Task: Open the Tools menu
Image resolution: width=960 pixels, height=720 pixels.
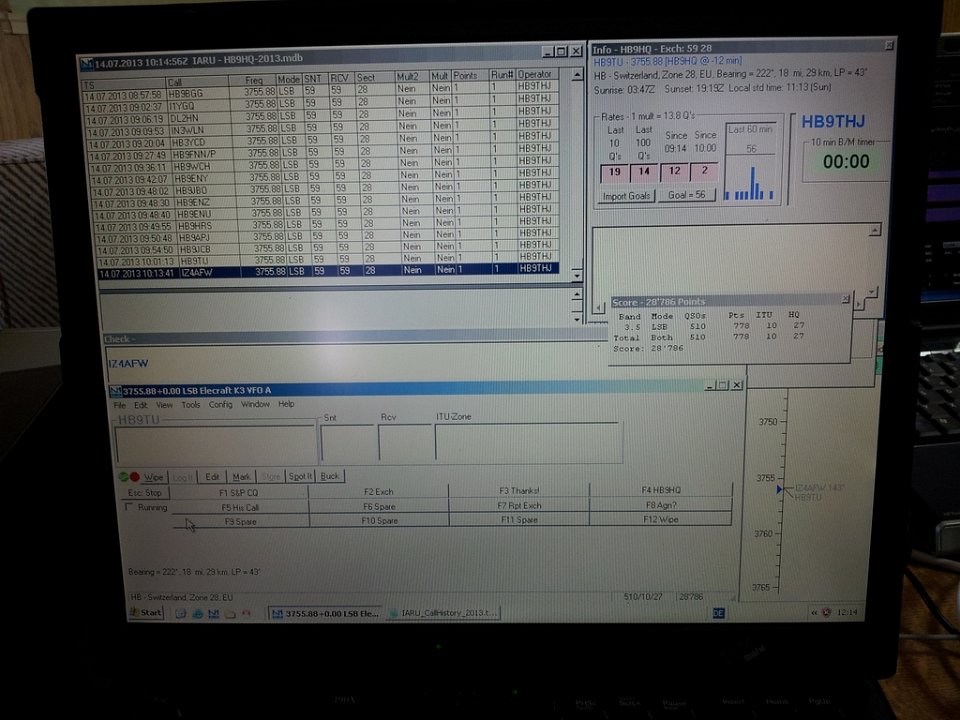Action: pyautogui.click(x=190, y=405)
